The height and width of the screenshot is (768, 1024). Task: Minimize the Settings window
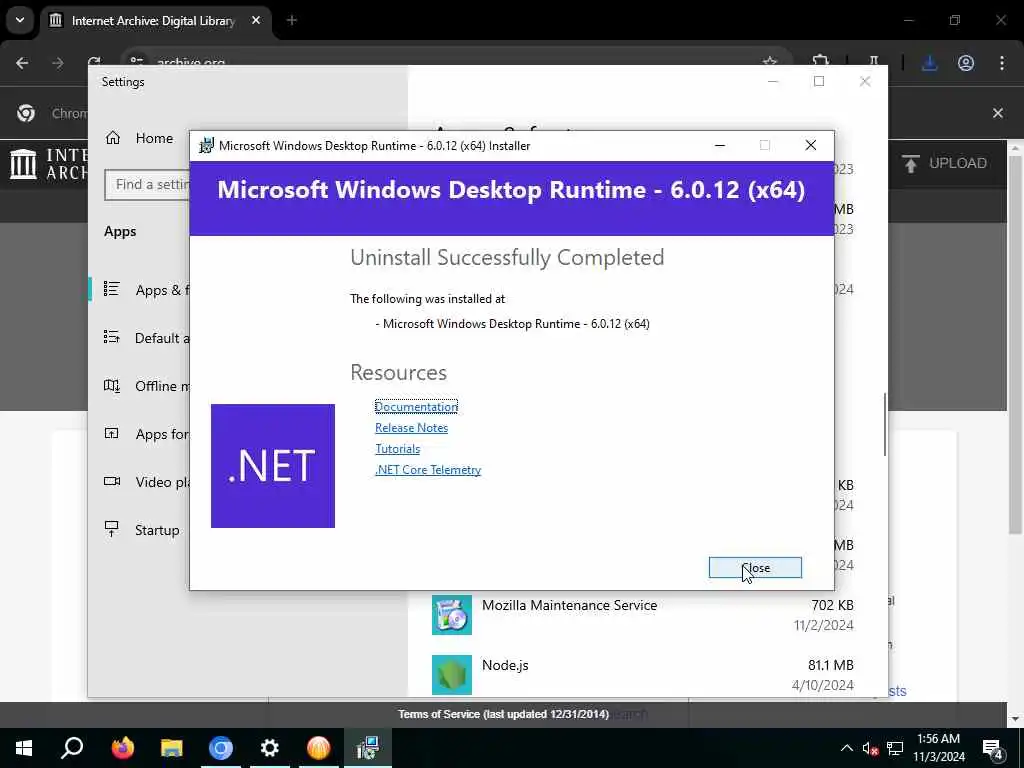pos(773,82)
